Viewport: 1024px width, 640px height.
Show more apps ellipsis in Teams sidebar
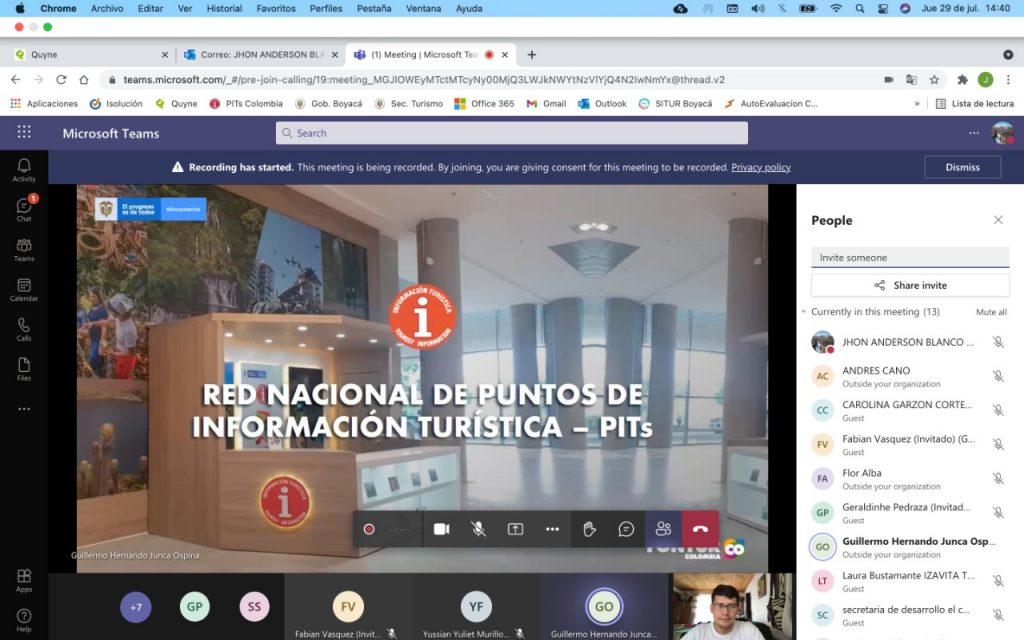coord(24,409)
